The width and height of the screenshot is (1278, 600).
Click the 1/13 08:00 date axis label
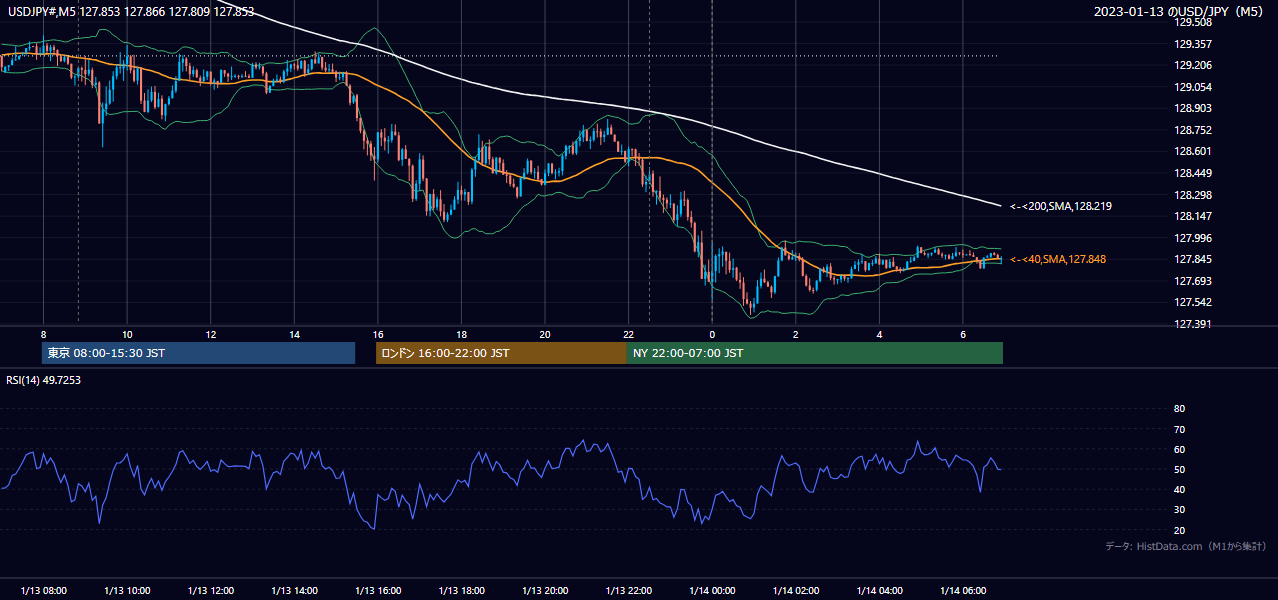click(x=44, y=591)
